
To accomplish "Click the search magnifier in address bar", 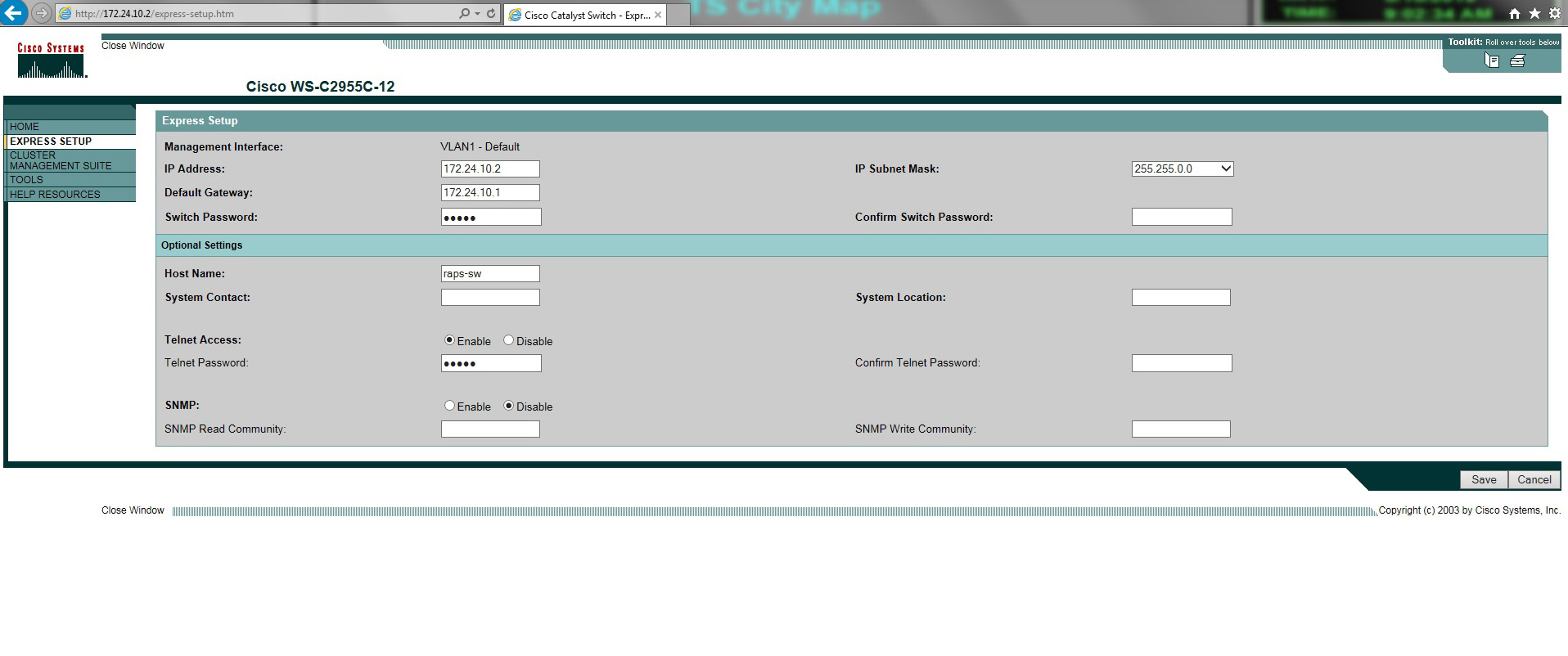I will click(465, 14).
